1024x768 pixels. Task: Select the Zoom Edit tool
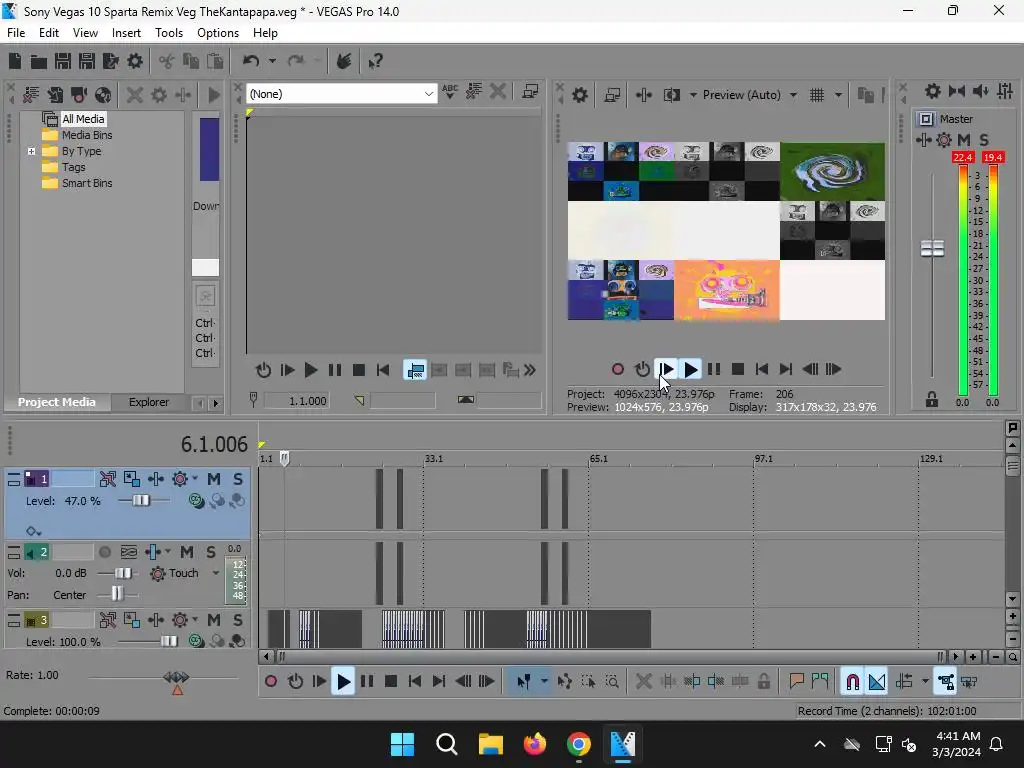click(612, 682)
